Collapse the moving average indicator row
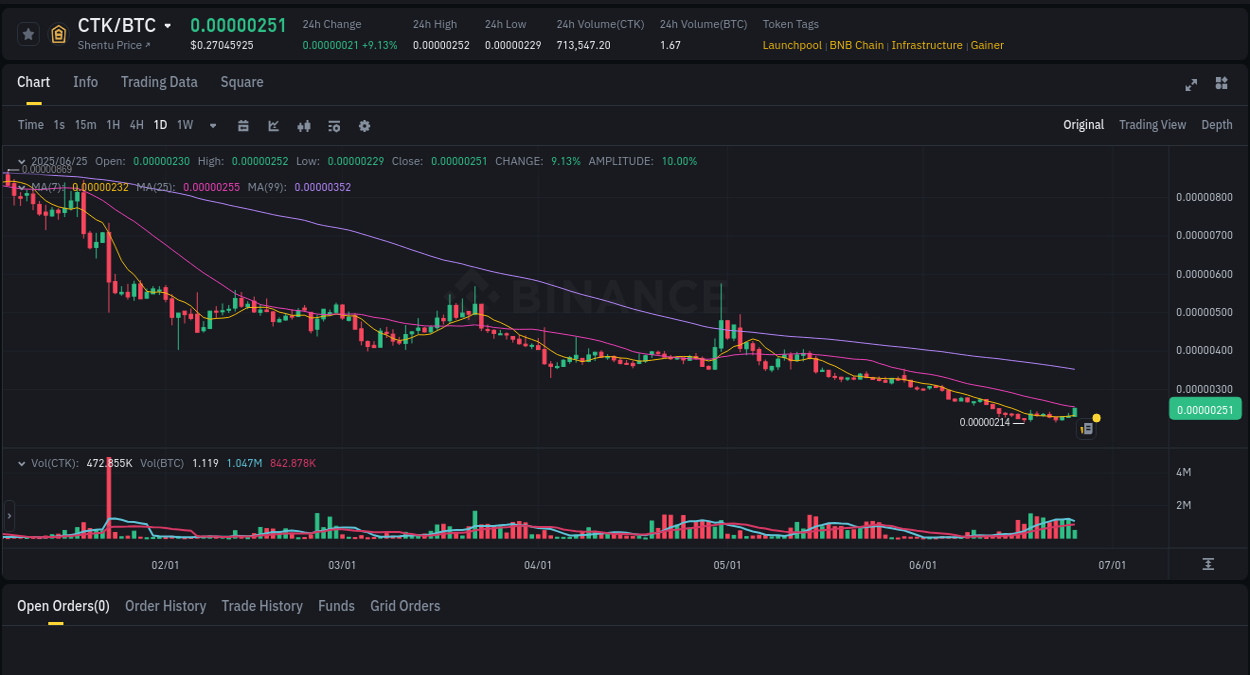 tap(22, 185)
